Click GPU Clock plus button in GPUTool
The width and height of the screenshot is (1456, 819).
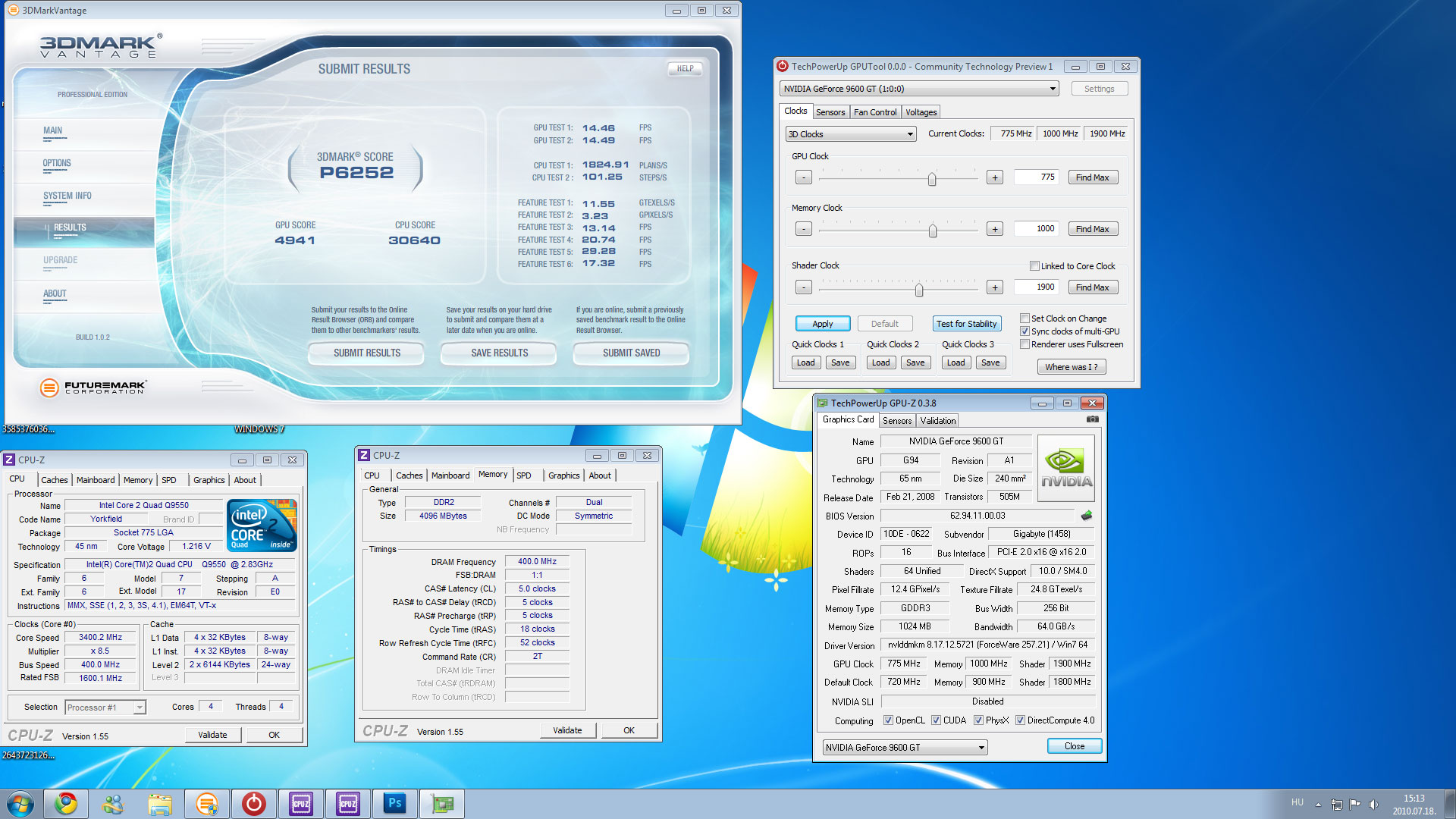[x=995, y=177]
